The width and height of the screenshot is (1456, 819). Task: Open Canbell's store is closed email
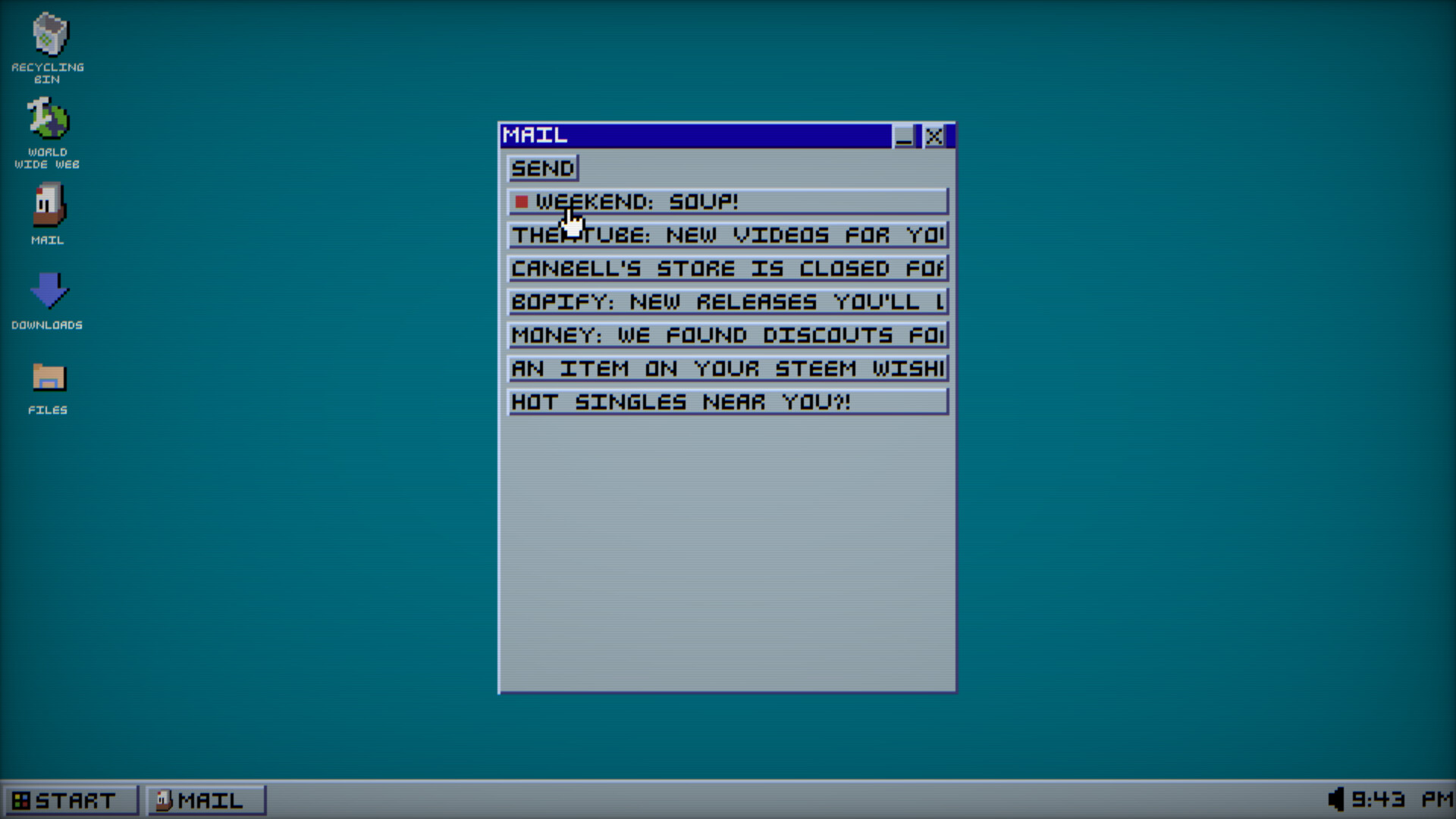728,268
